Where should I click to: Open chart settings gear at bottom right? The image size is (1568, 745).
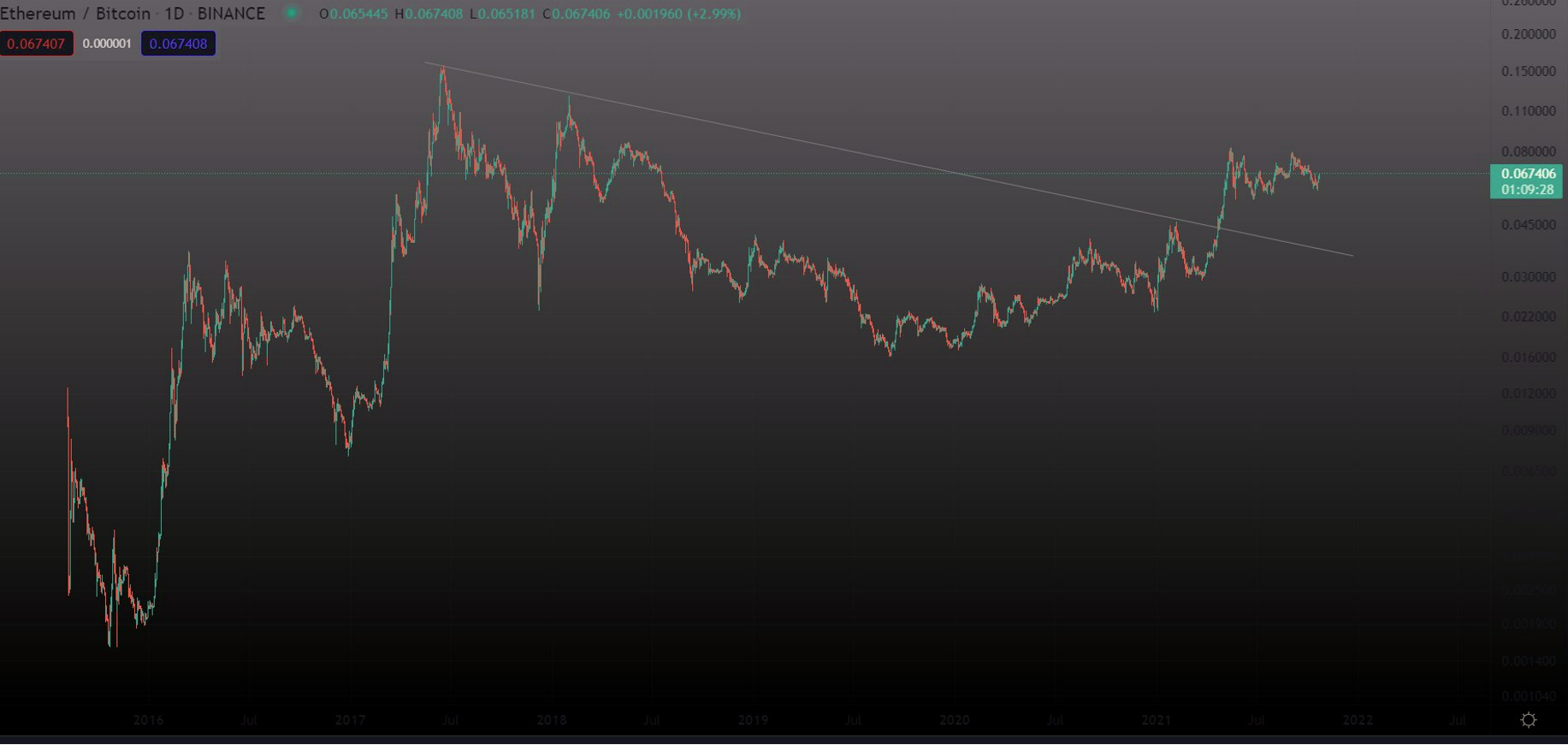pos(1528,720)
